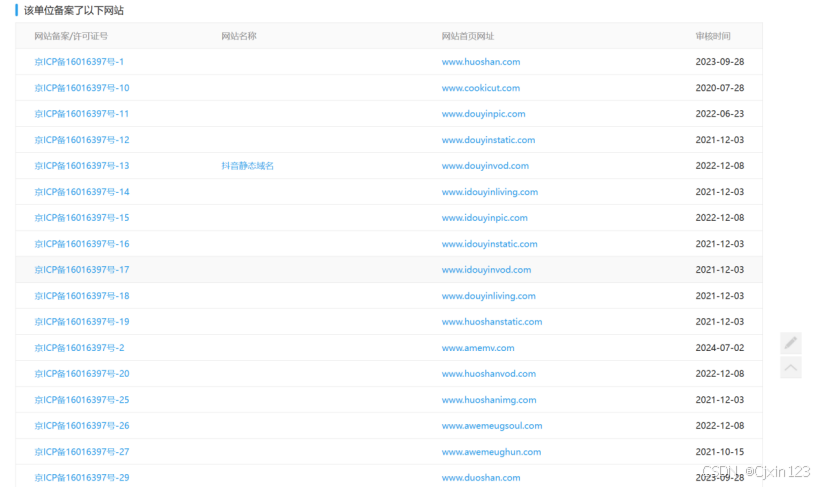
Task: Select date 2022-12-08 in awemeugsoul row
Action: (720, 426)
